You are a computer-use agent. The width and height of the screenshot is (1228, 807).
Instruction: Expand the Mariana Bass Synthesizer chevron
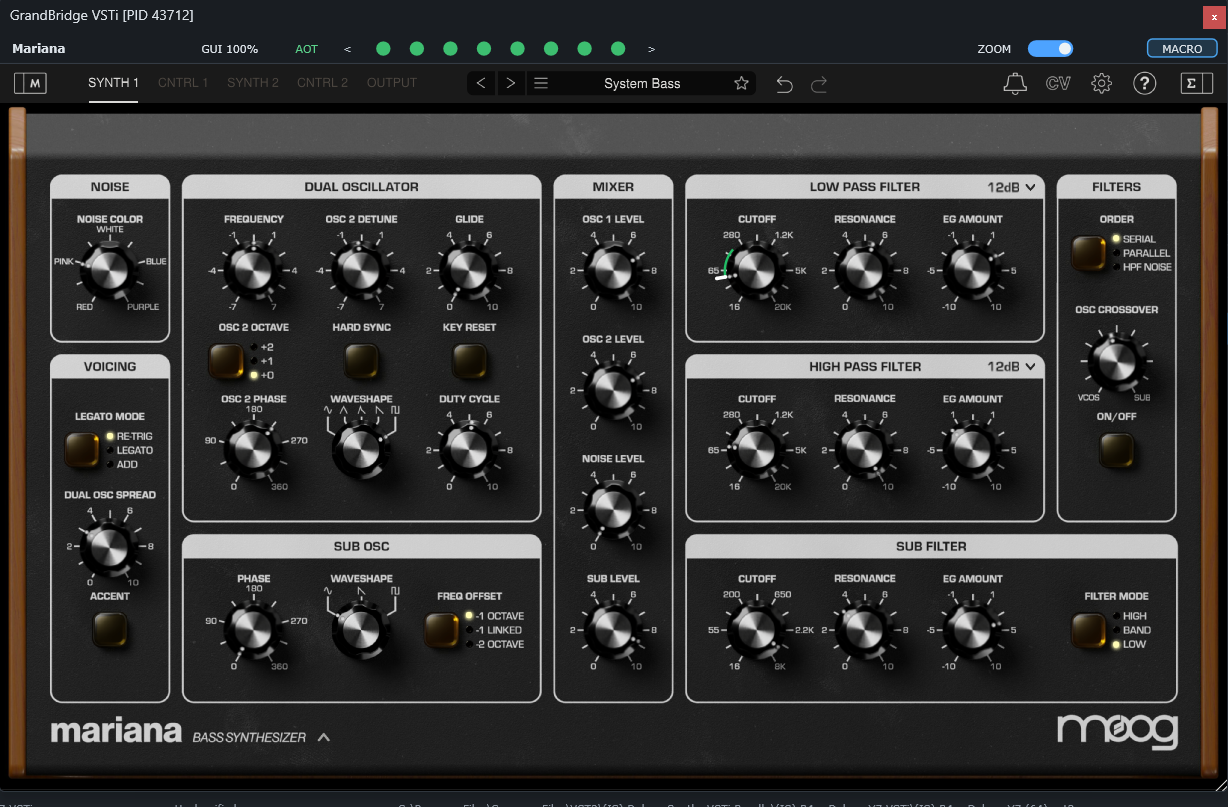(x=323, y=738)
